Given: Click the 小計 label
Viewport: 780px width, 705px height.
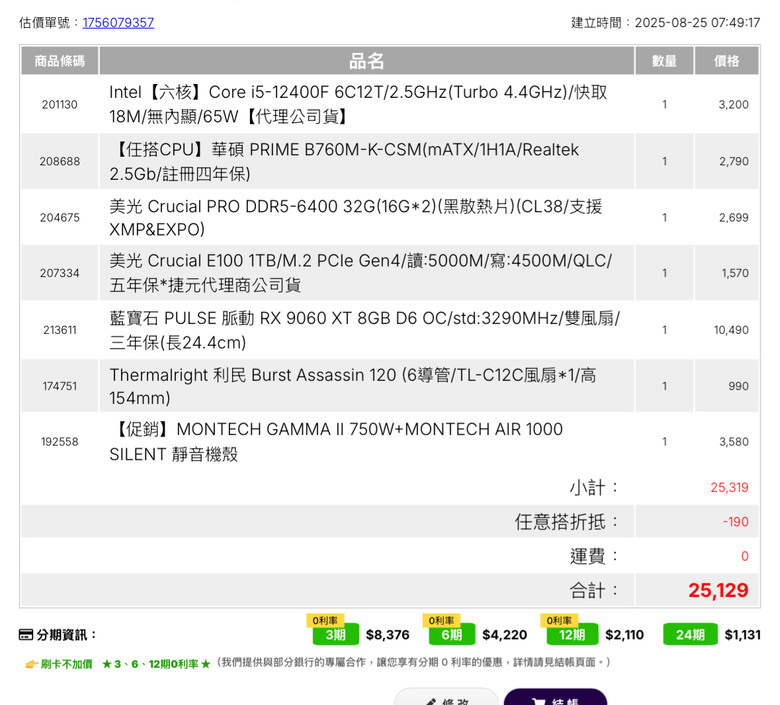Looking at the screenshot, I should 594,488.
